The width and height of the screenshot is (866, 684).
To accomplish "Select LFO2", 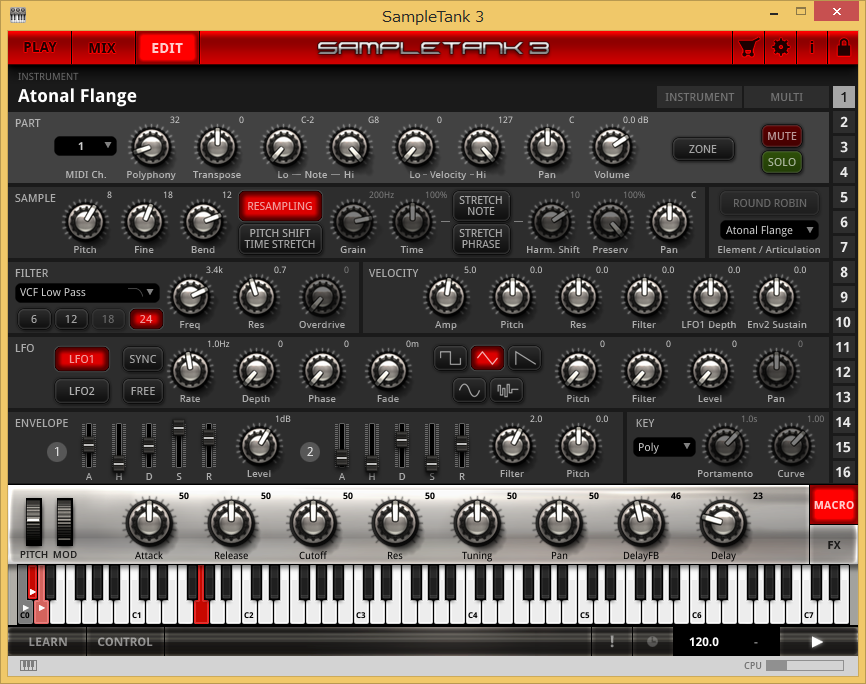I will [82, 391].
